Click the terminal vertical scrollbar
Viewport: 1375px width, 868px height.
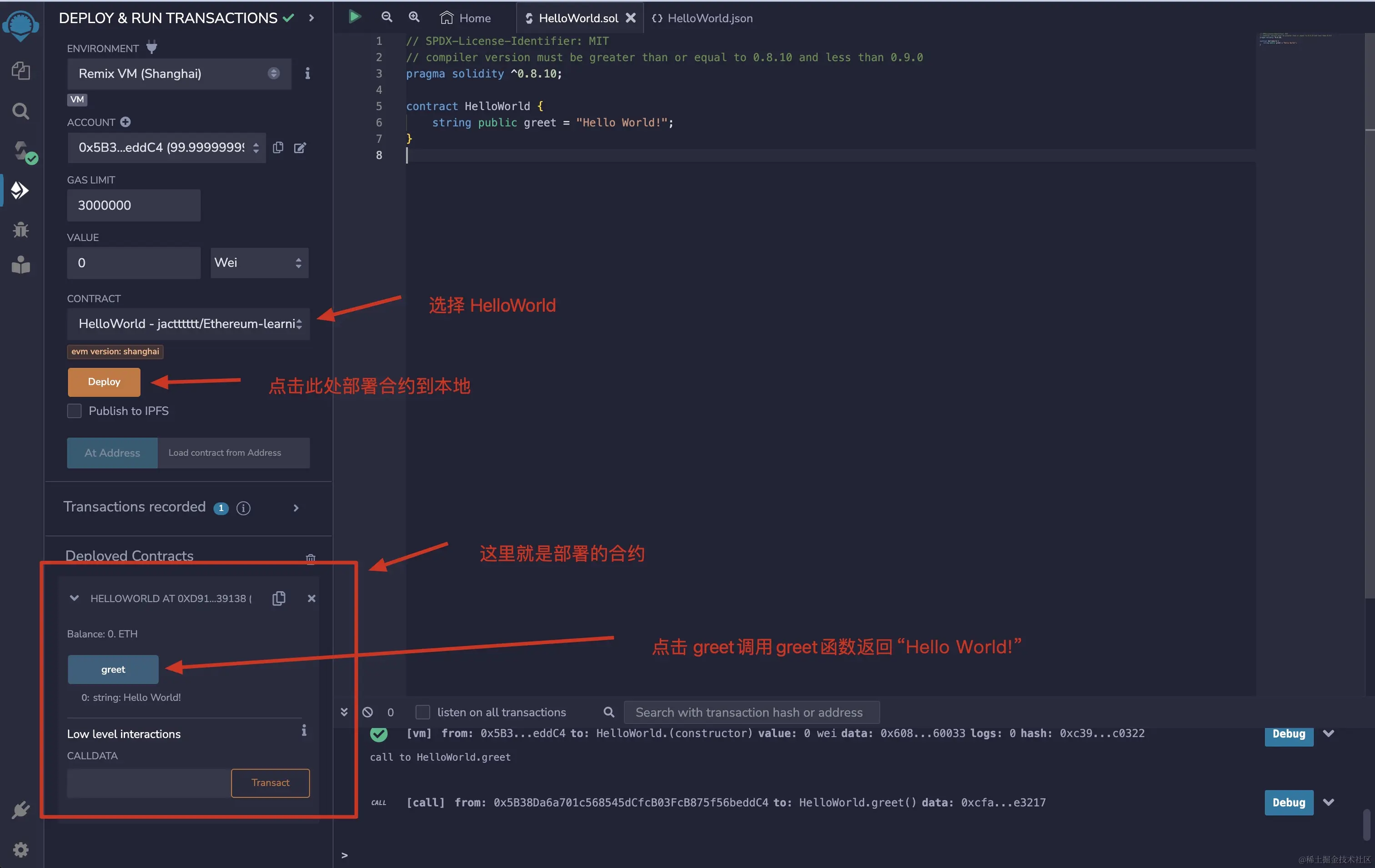(x=1366, y=825)
